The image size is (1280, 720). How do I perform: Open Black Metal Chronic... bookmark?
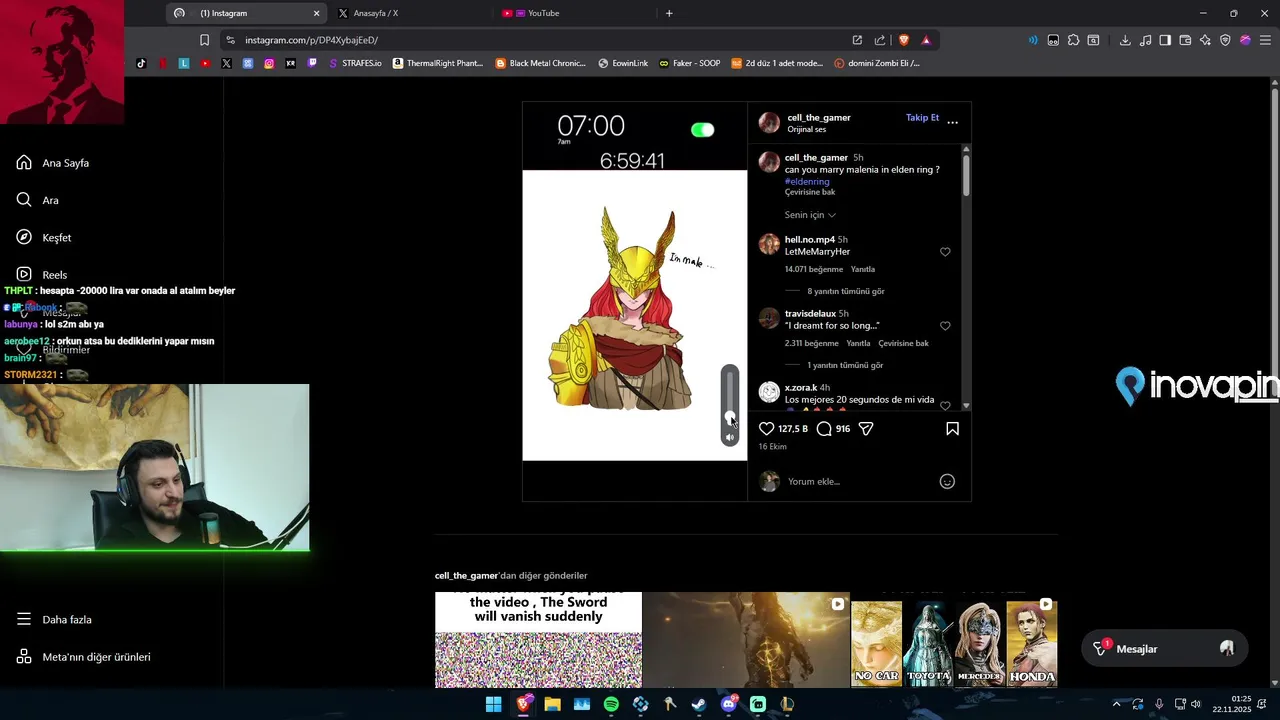click(x=541, y=63)
